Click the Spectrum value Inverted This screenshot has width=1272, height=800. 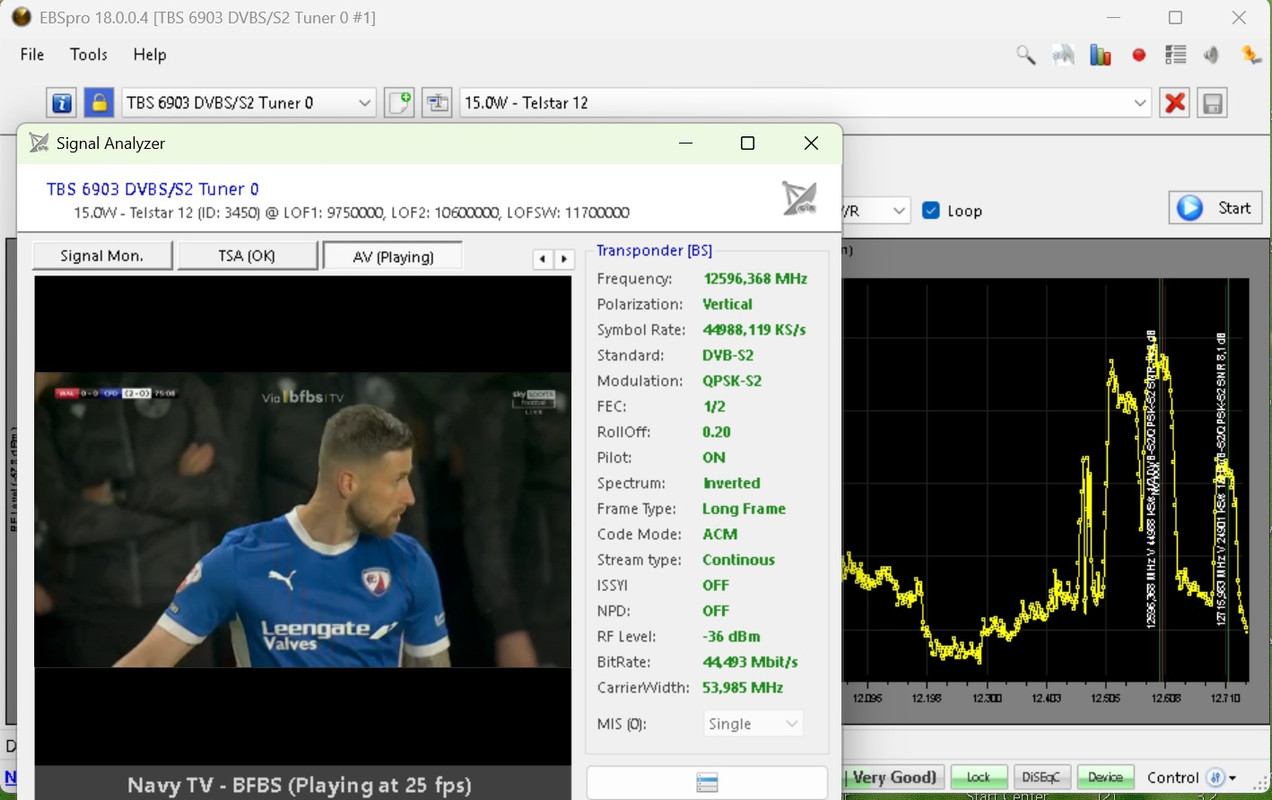[731, 483]
